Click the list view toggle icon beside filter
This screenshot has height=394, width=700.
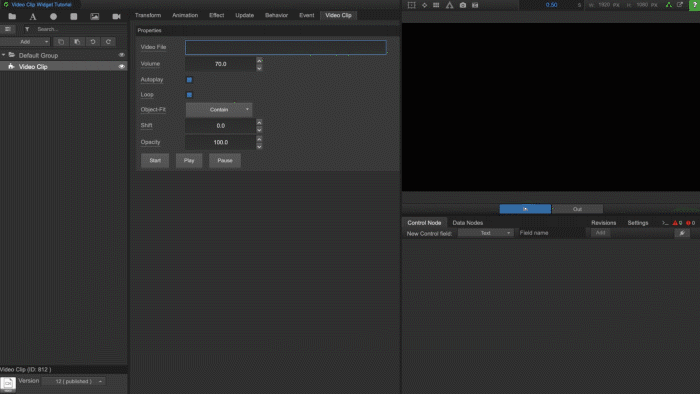(x=8, y=29)
